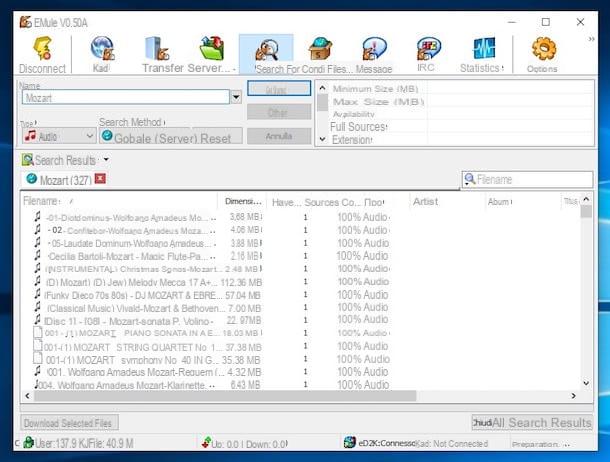The height and width of the screenshot is (462, 610).
Task: Open the Statistics toolbar icon
Action: [484, 48]
